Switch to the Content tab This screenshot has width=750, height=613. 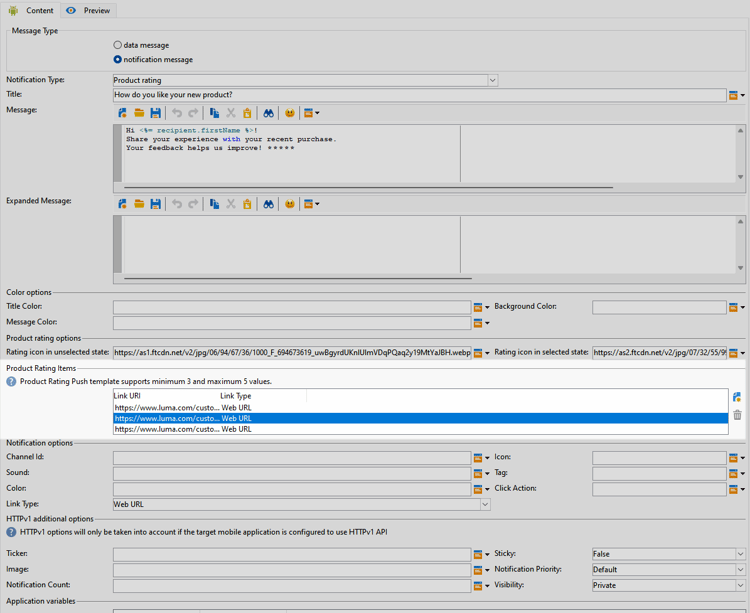click(x=31, y=10)
